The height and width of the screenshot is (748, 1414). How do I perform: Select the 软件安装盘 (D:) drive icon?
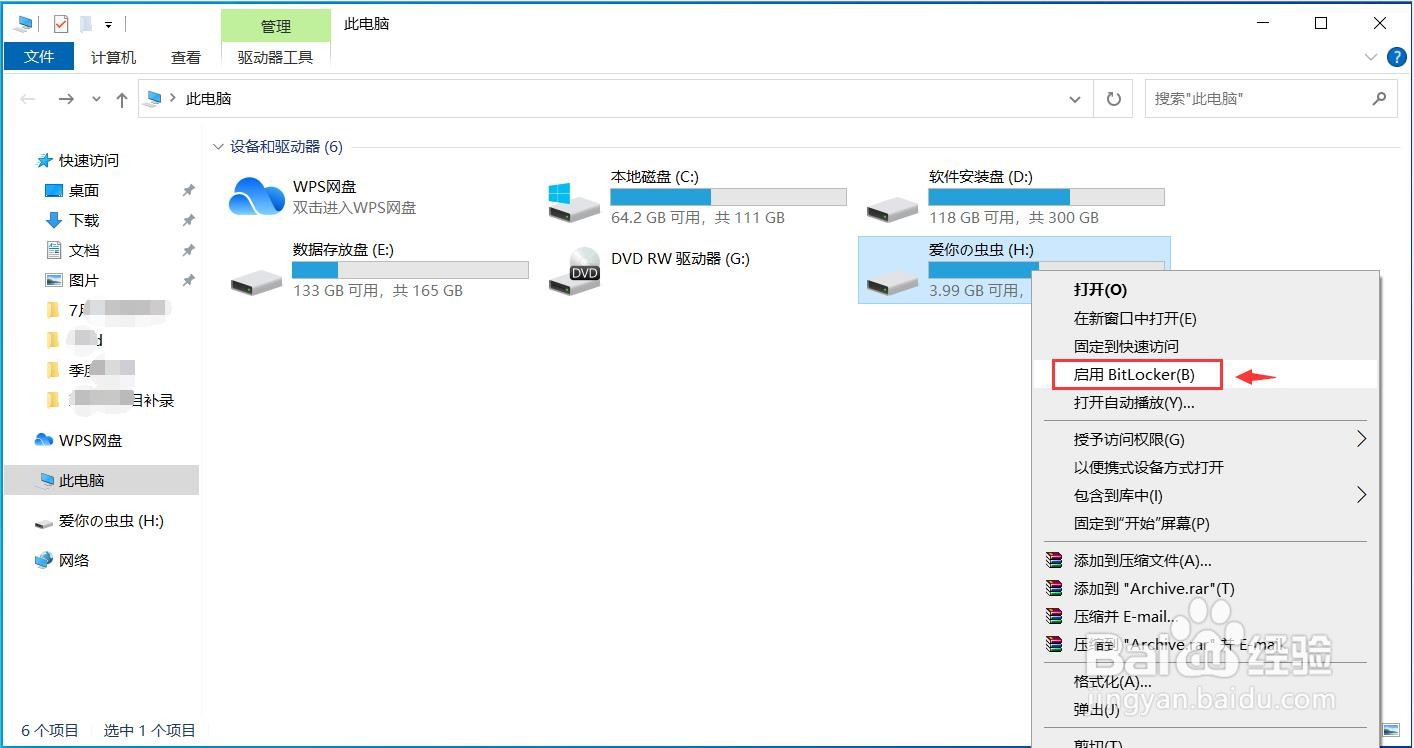point(892,208)
